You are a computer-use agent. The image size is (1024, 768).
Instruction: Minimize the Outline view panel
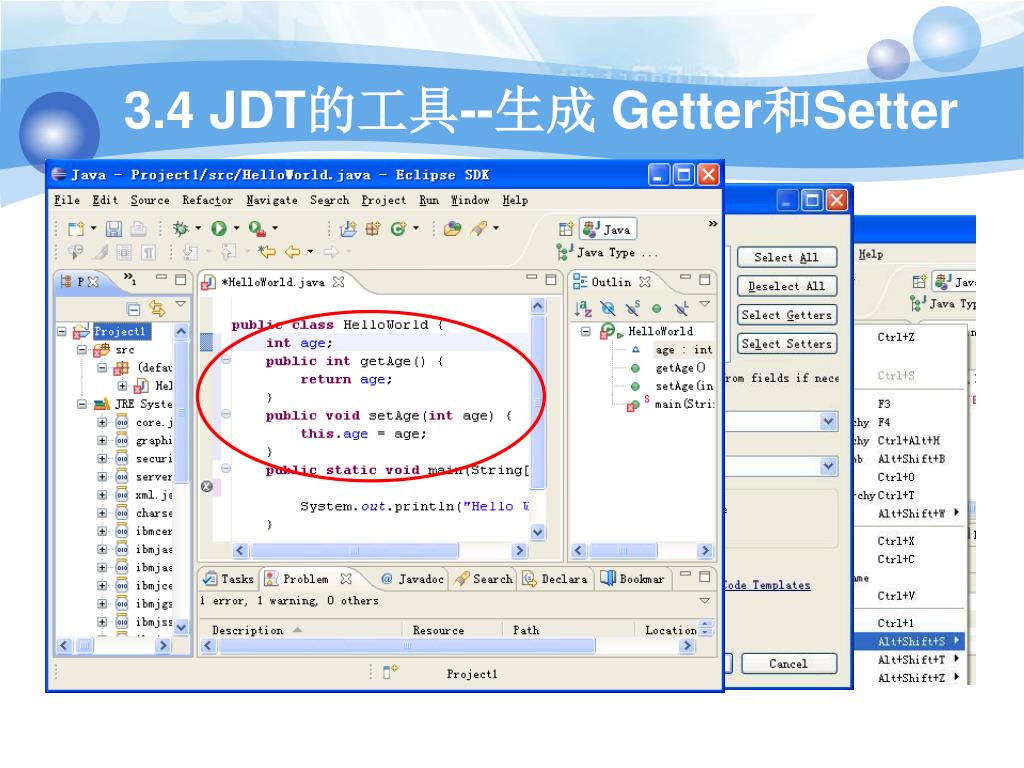(x=685, y=278)
